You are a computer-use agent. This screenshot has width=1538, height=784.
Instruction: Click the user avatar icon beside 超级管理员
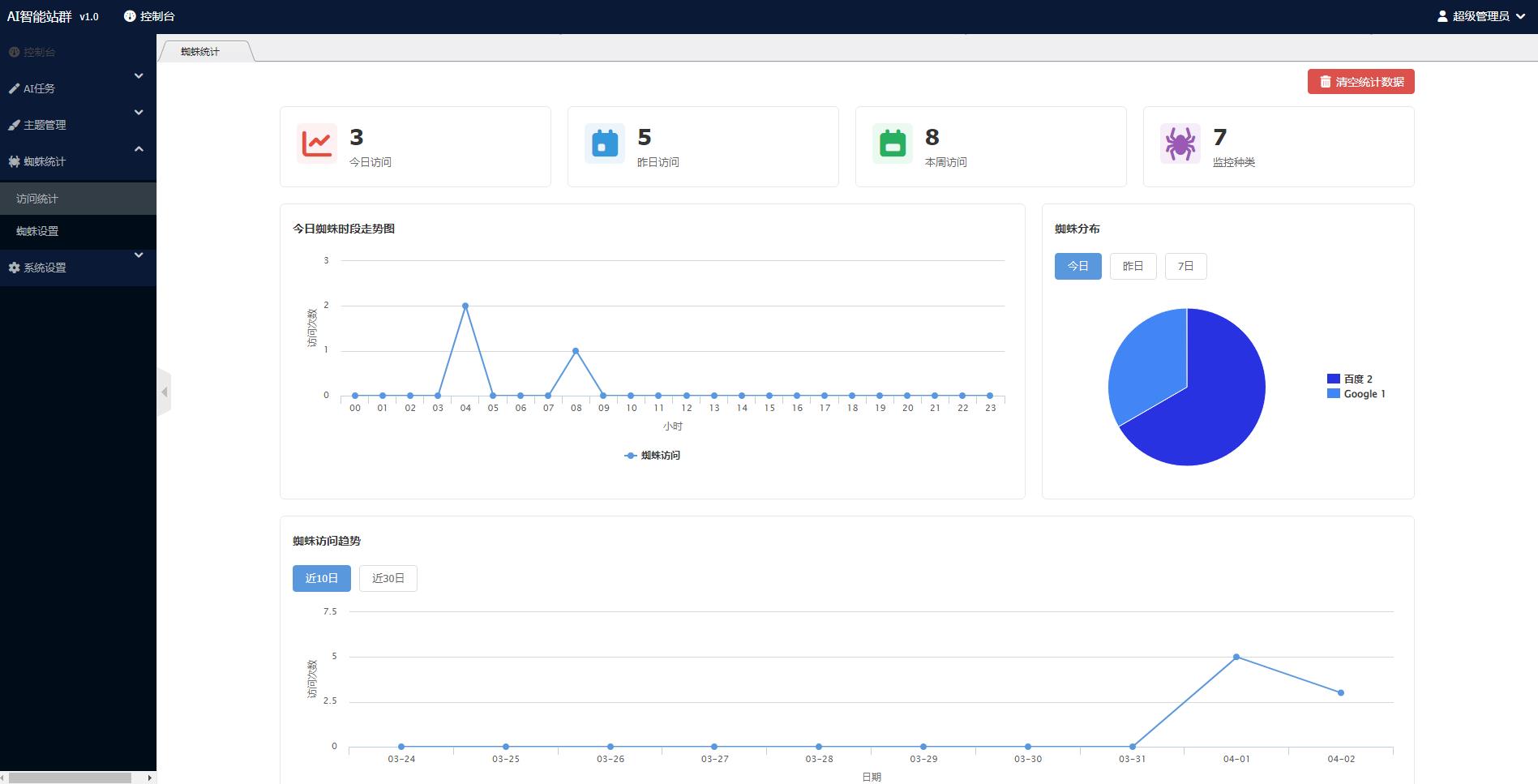(1442, 16)
